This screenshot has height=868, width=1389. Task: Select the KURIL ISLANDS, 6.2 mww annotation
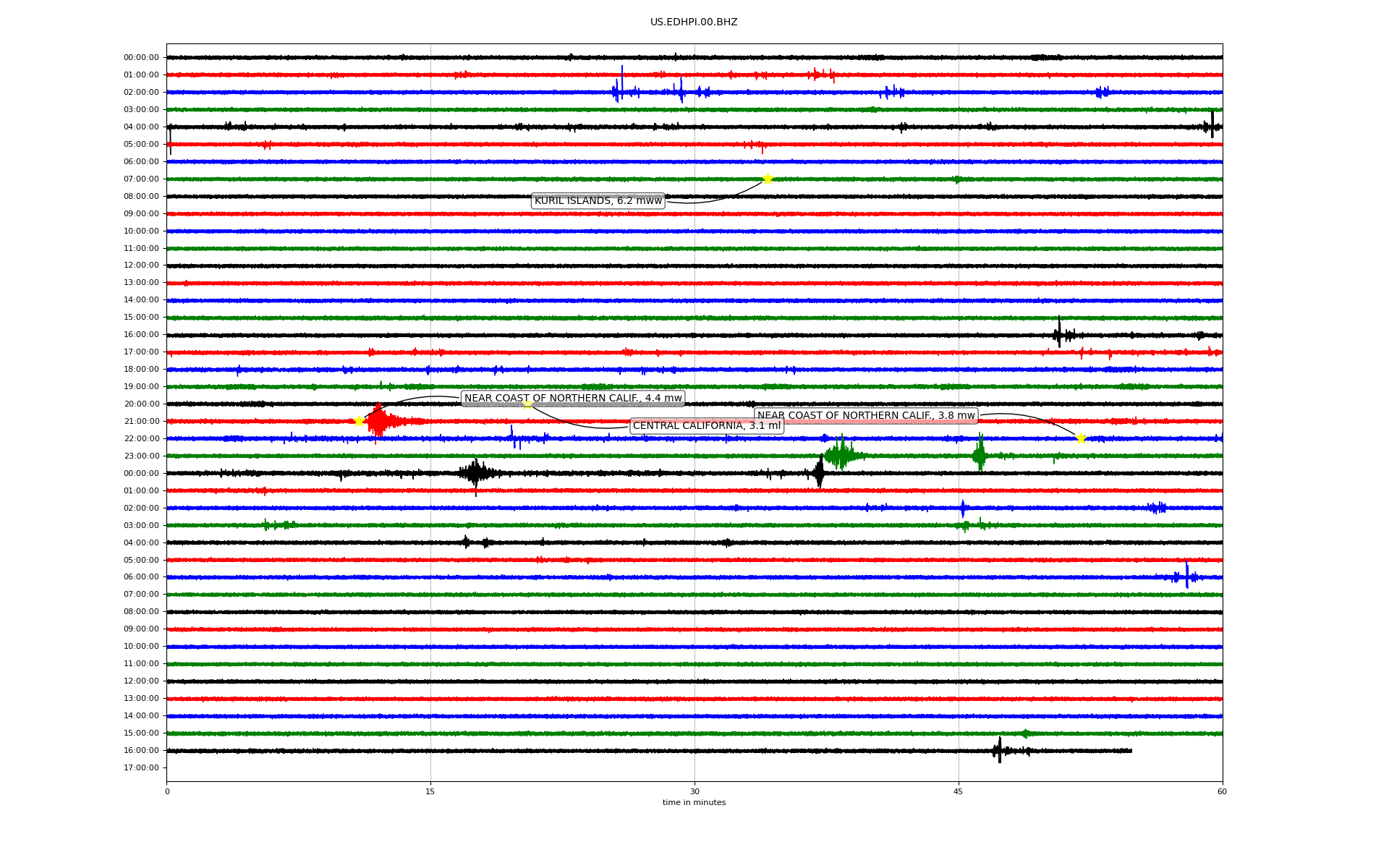pyautogui.click(x=598, y=200)
